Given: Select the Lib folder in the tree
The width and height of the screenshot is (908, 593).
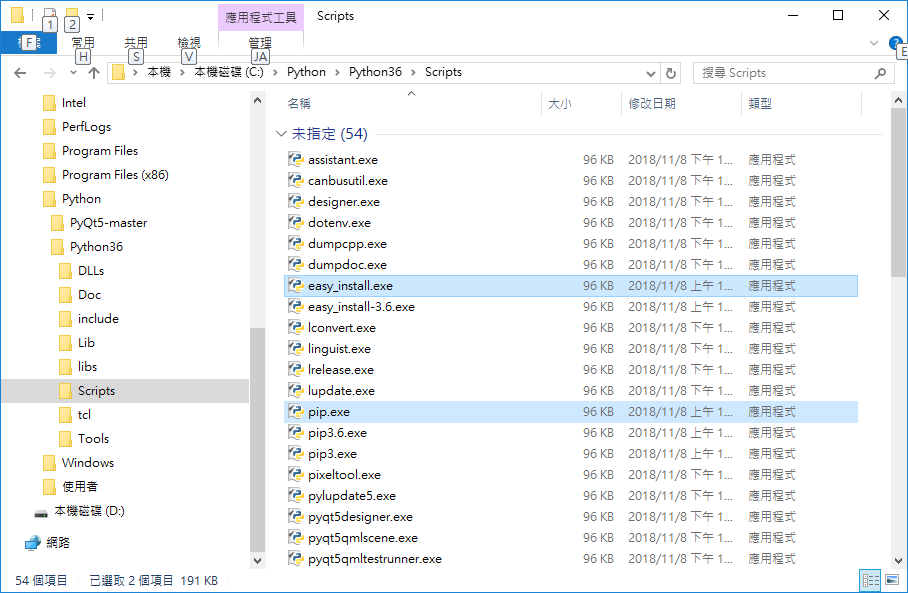Looking at the screenshot, I should [x=86, y=343].
